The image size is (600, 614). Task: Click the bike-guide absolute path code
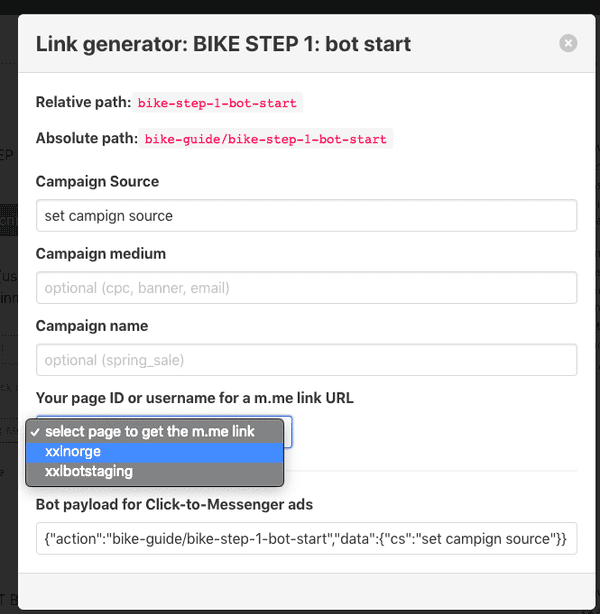266,139
